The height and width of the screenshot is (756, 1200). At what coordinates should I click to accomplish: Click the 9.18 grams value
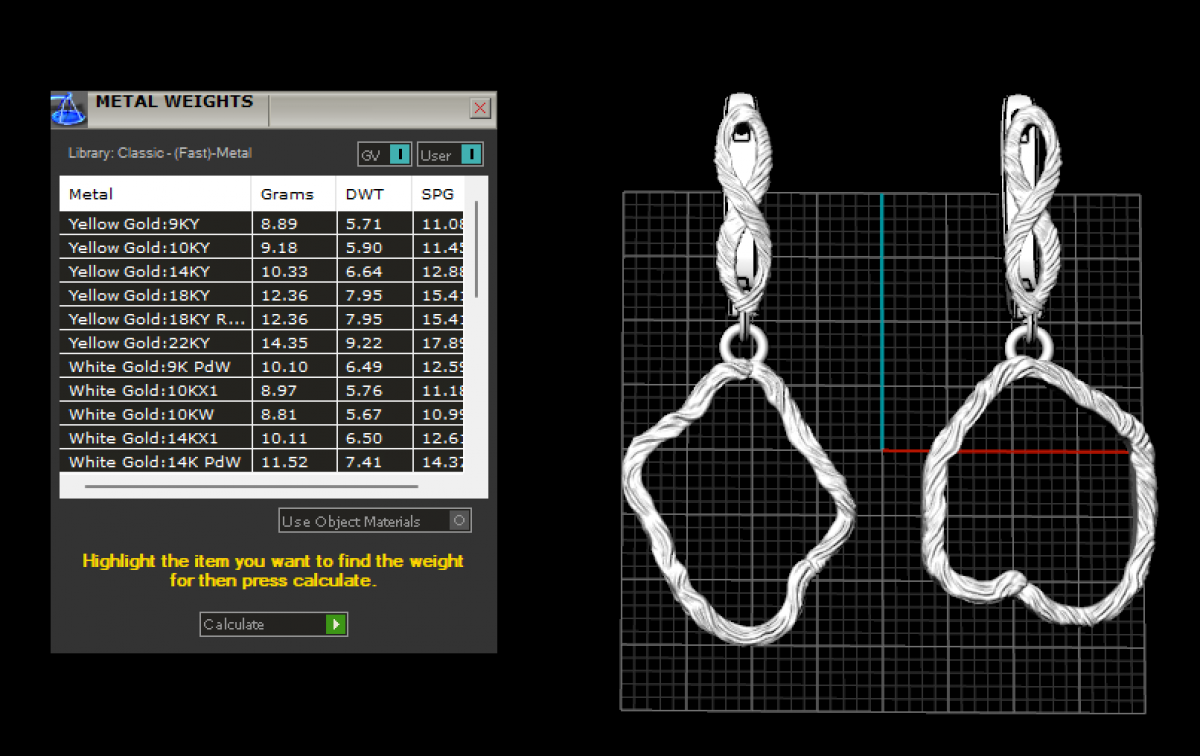278,247
